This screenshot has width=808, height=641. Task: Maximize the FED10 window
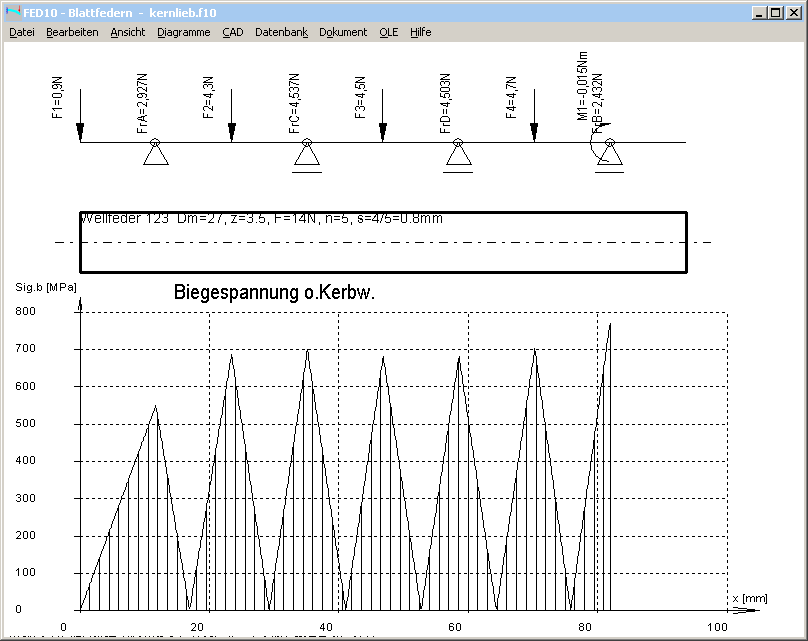pos(776,12)
